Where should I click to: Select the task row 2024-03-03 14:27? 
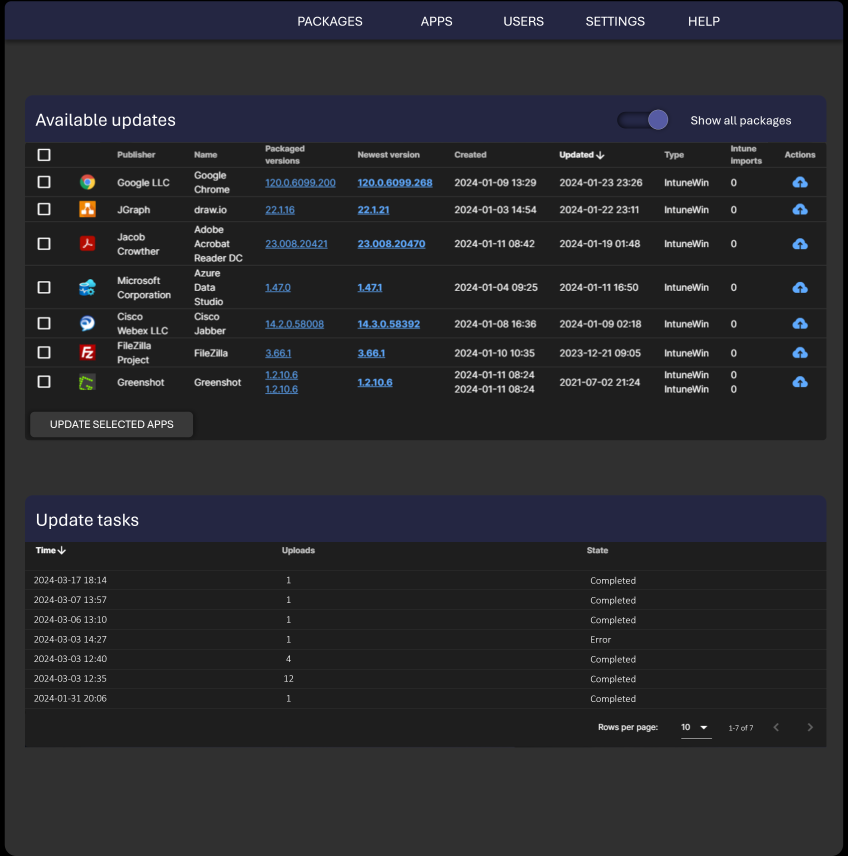click(425, 639)
